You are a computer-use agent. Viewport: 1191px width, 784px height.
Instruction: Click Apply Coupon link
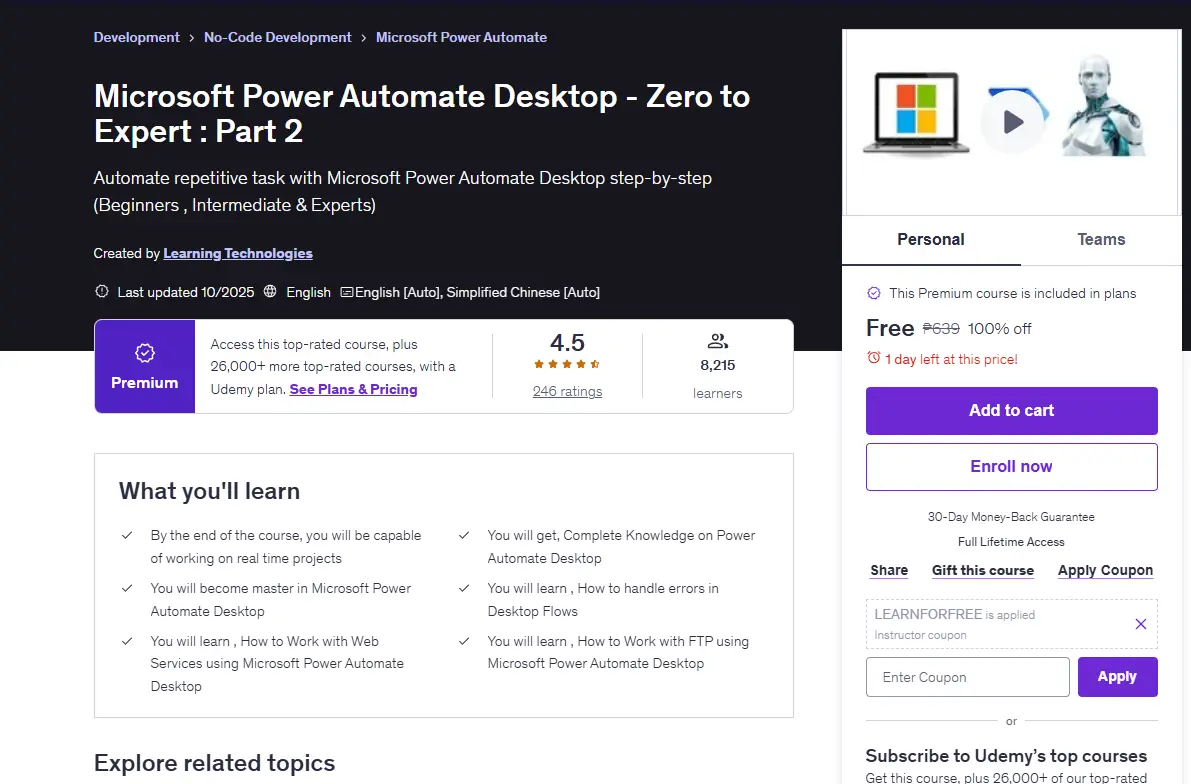(x=1105, y=571)
